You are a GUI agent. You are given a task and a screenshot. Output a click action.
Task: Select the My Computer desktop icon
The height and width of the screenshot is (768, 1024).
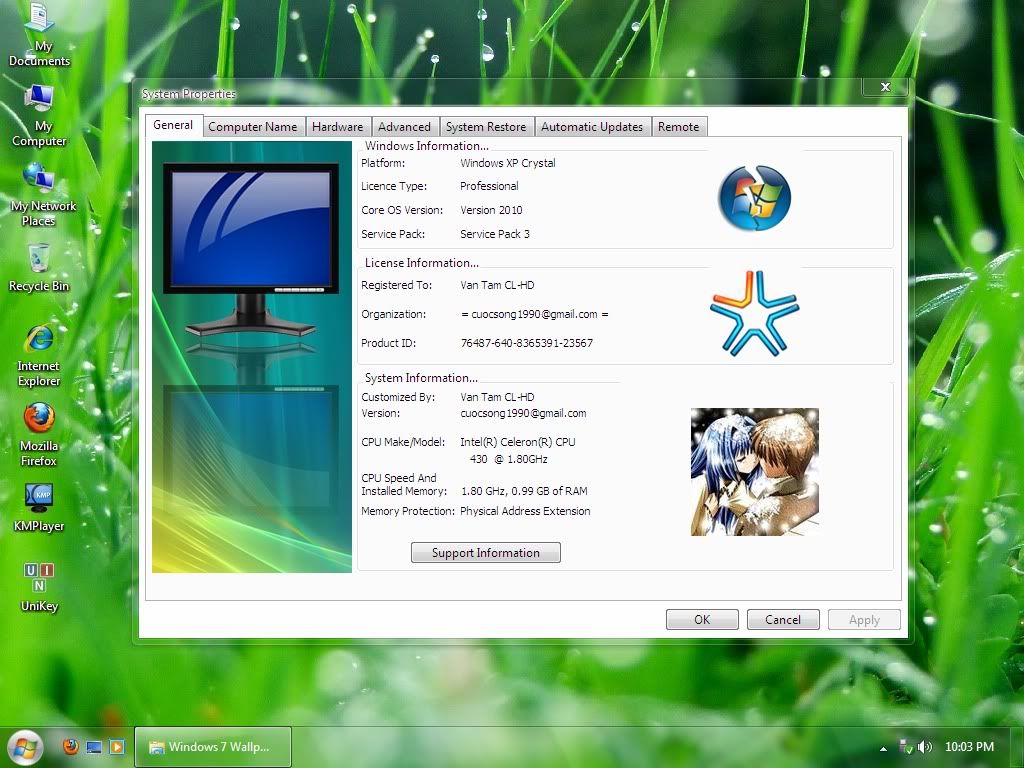(x=39, y=100)
